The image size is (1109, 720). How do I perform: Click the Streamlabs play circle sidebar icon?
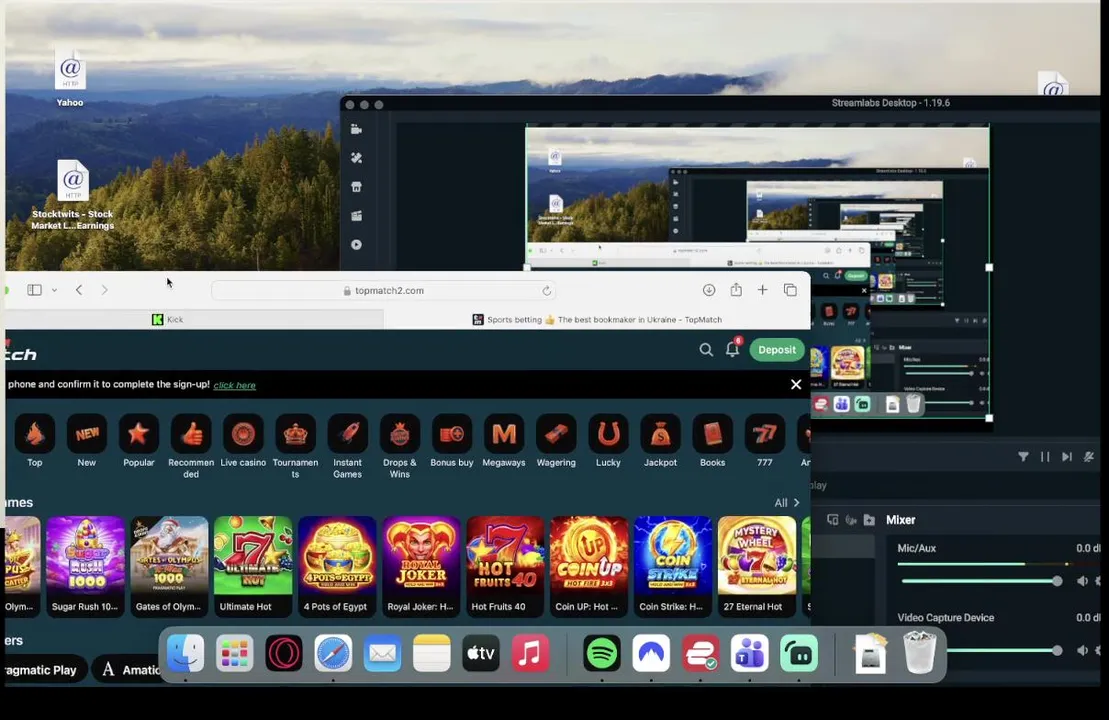click(356, 245)
